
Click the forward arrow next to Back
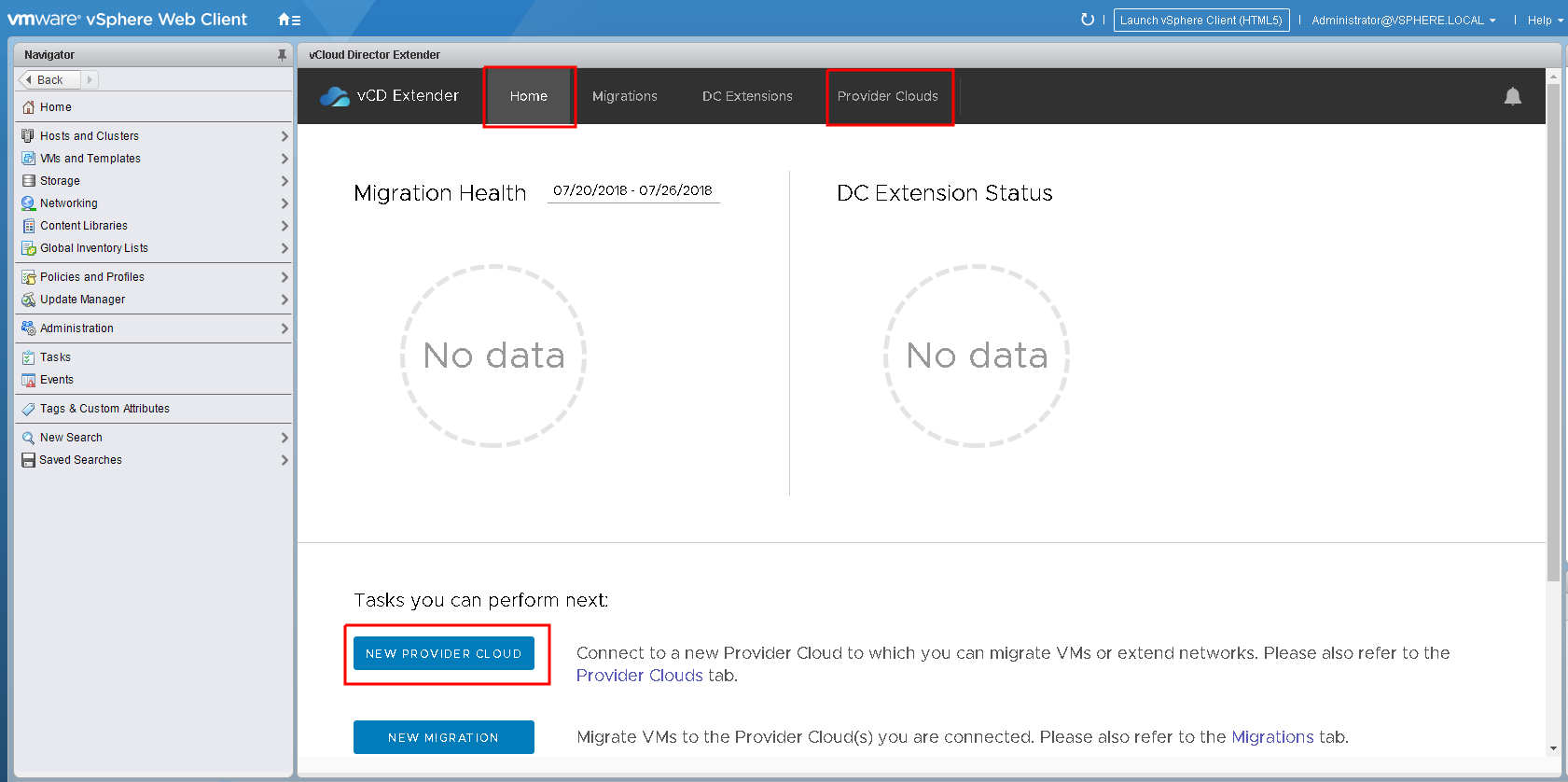click(90, 80)
